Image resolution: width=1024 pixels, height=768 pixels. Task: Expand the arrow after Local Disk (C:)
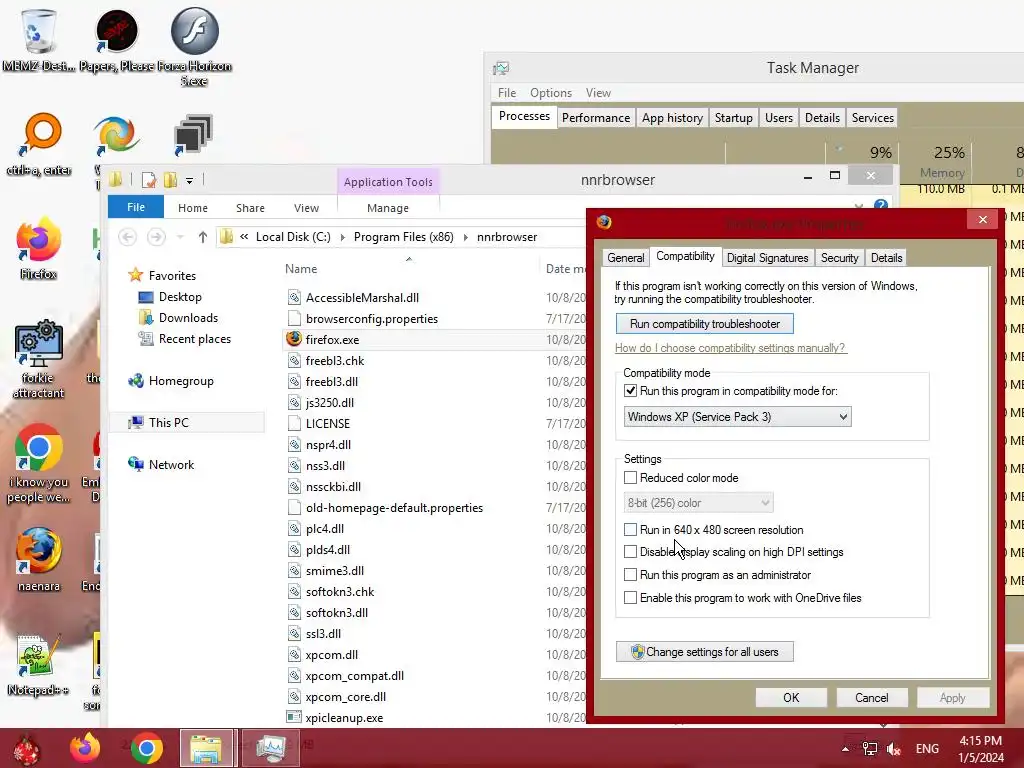coord(342,237)
